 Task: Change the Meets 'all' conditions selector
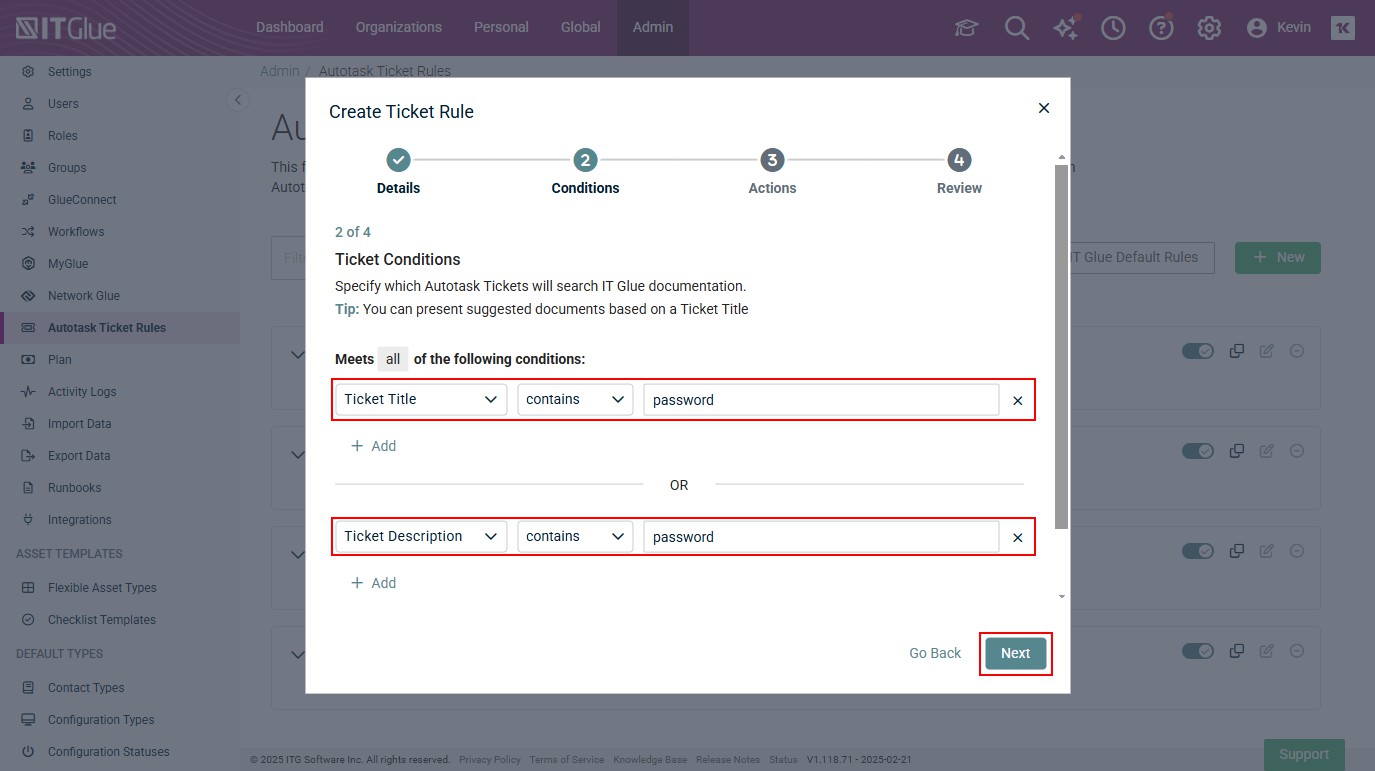pos(393,359)
